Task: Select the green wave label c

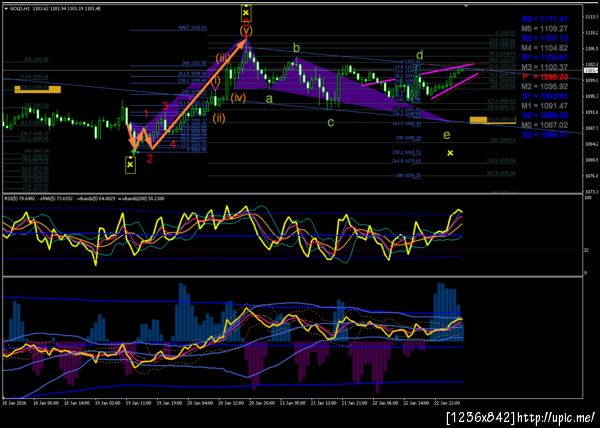Action: [331, 122]
